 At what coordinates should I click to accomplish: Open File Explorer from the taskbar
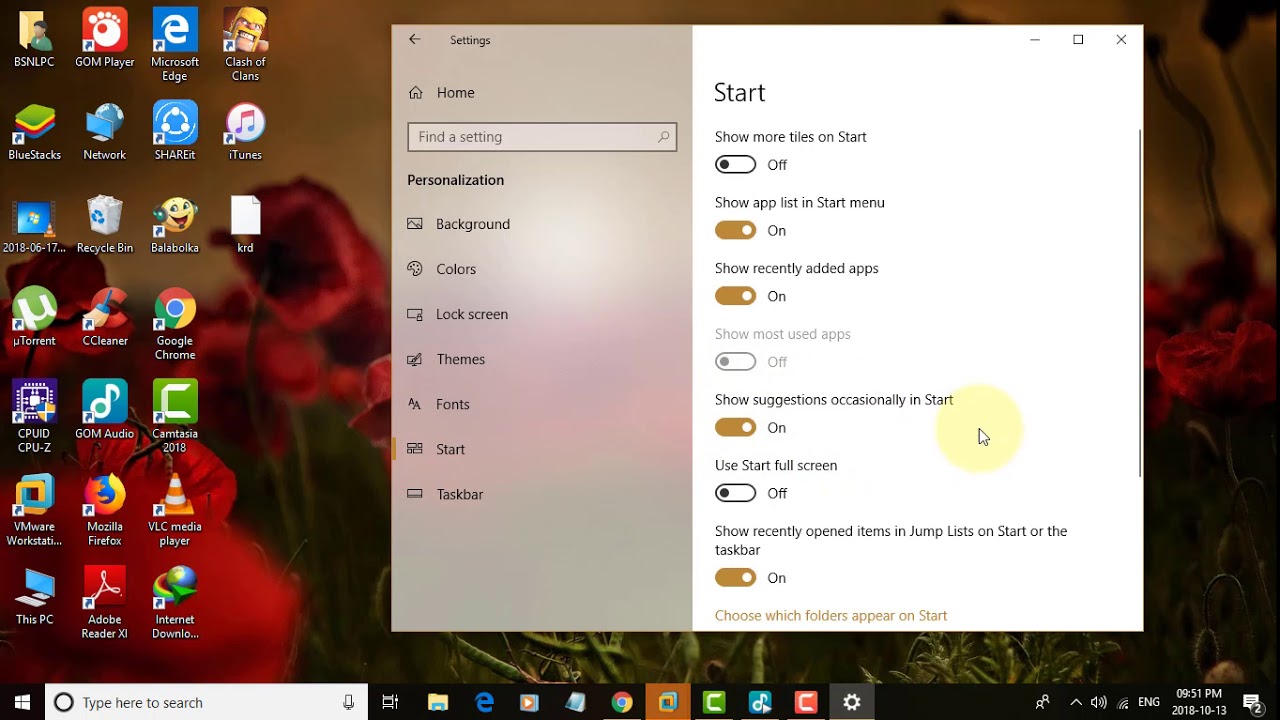tap(438, 703)
